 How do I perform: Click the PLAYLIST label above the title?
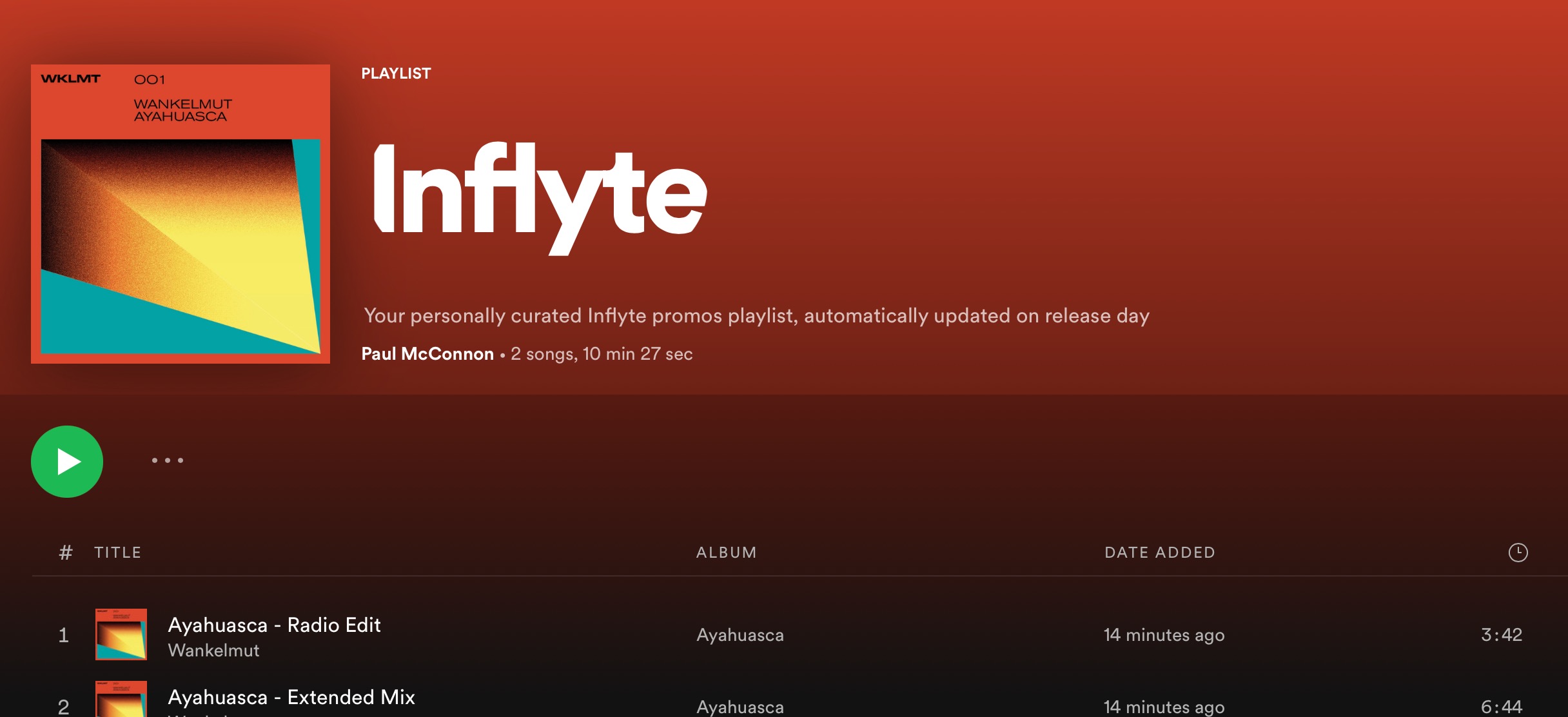[396, 74]
